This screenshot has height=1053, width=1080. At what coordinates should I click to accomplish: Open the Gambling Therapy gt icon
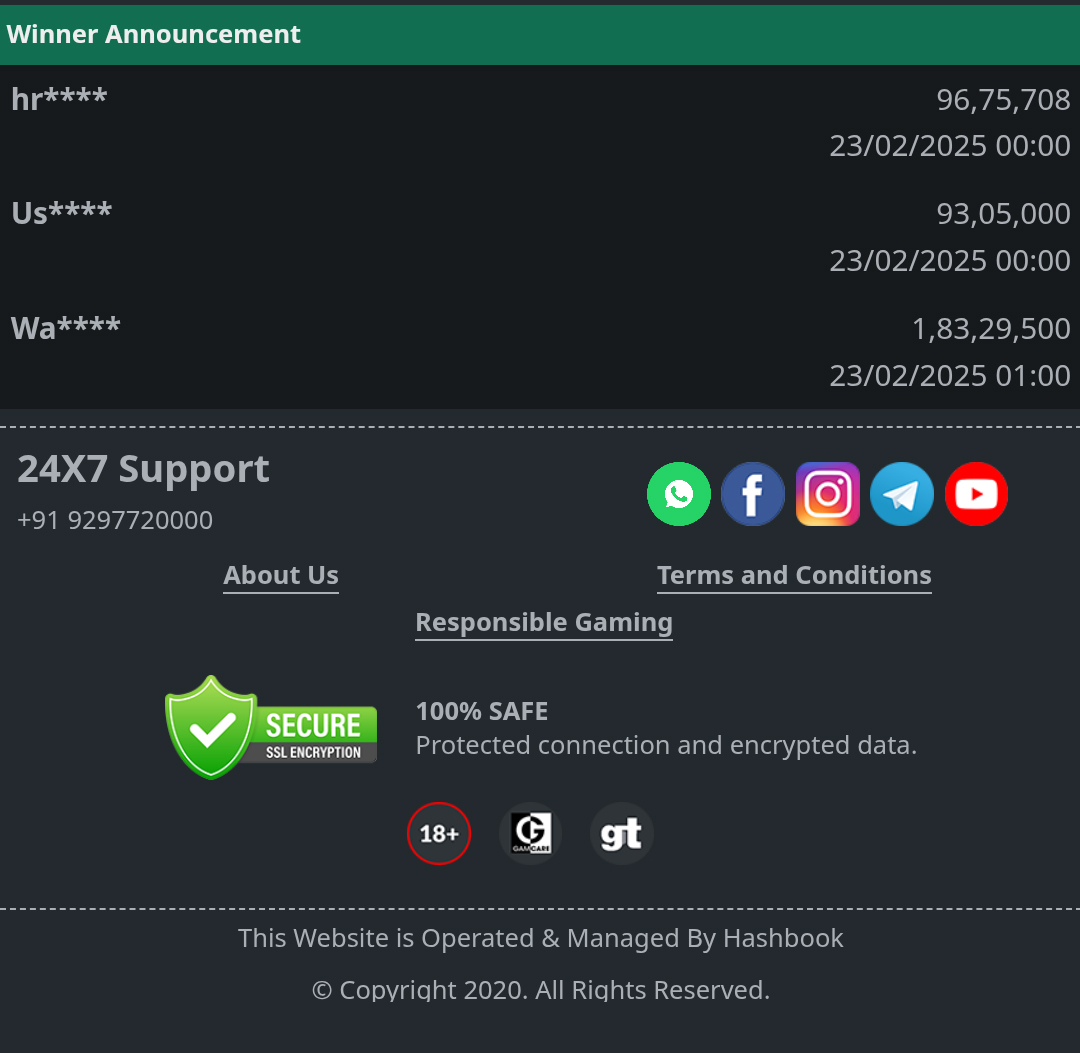(x=621, y=833)
